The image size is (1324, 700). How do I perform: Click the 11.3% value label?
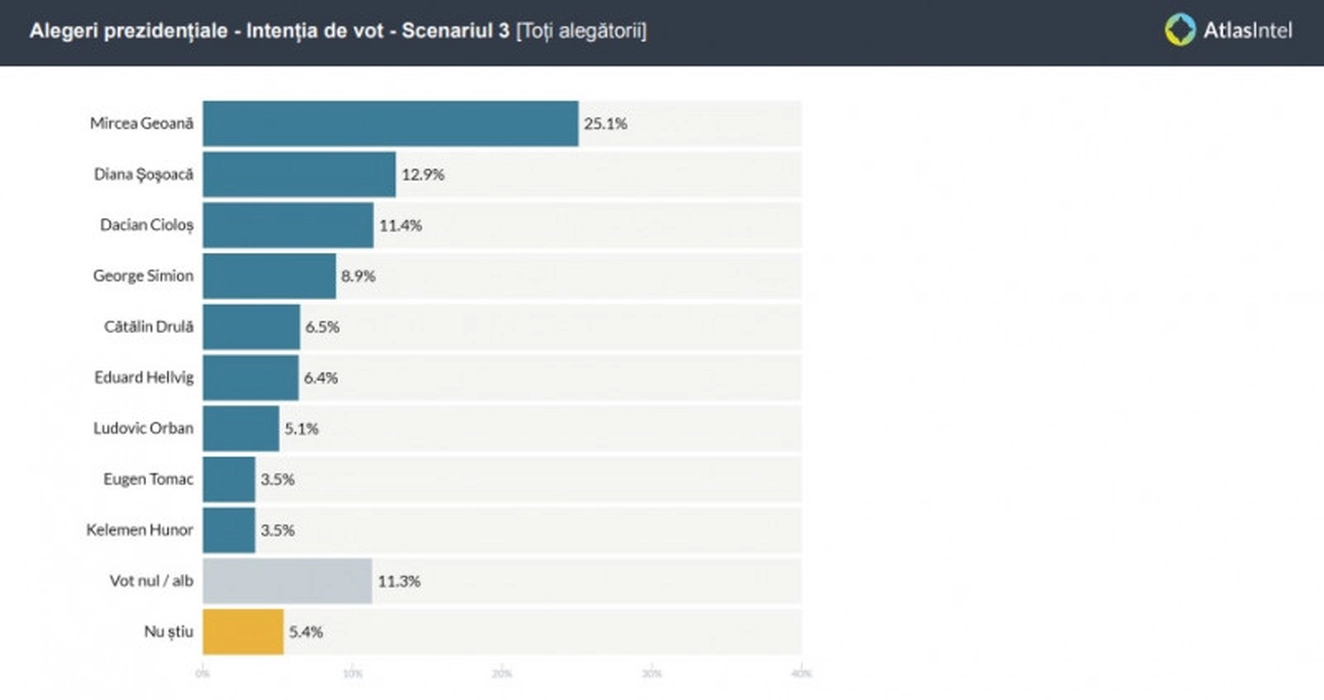[x=399, y=581]
